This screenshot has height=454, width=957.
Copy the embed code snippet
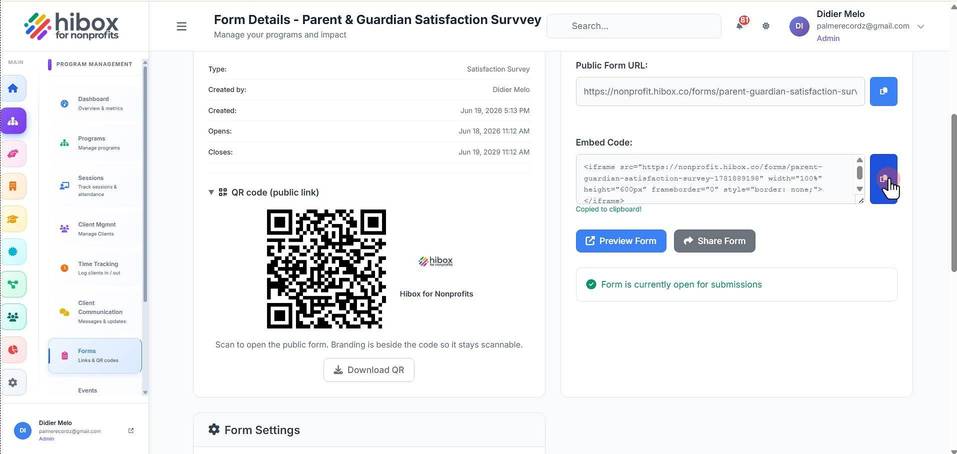pos(883,179)
